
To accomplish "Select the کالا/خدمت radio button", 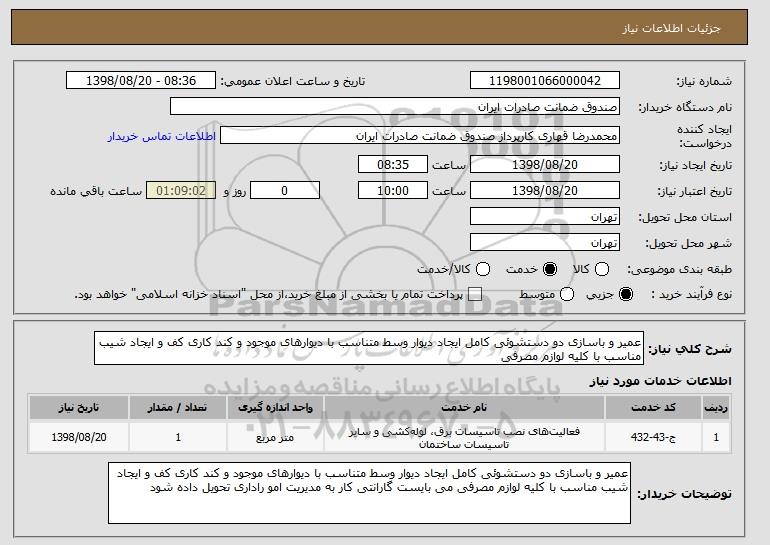I will (483, 269).
